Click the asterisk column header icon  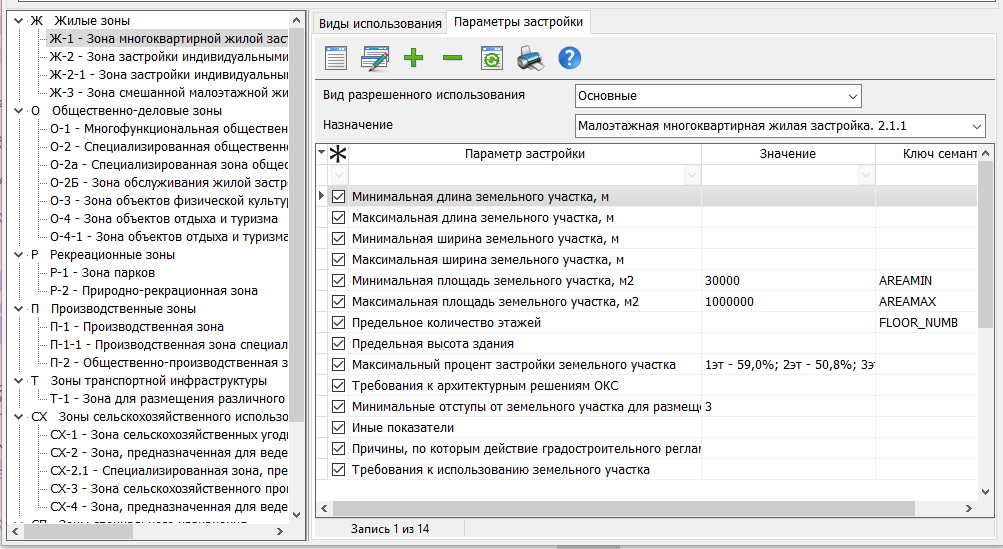338,154
